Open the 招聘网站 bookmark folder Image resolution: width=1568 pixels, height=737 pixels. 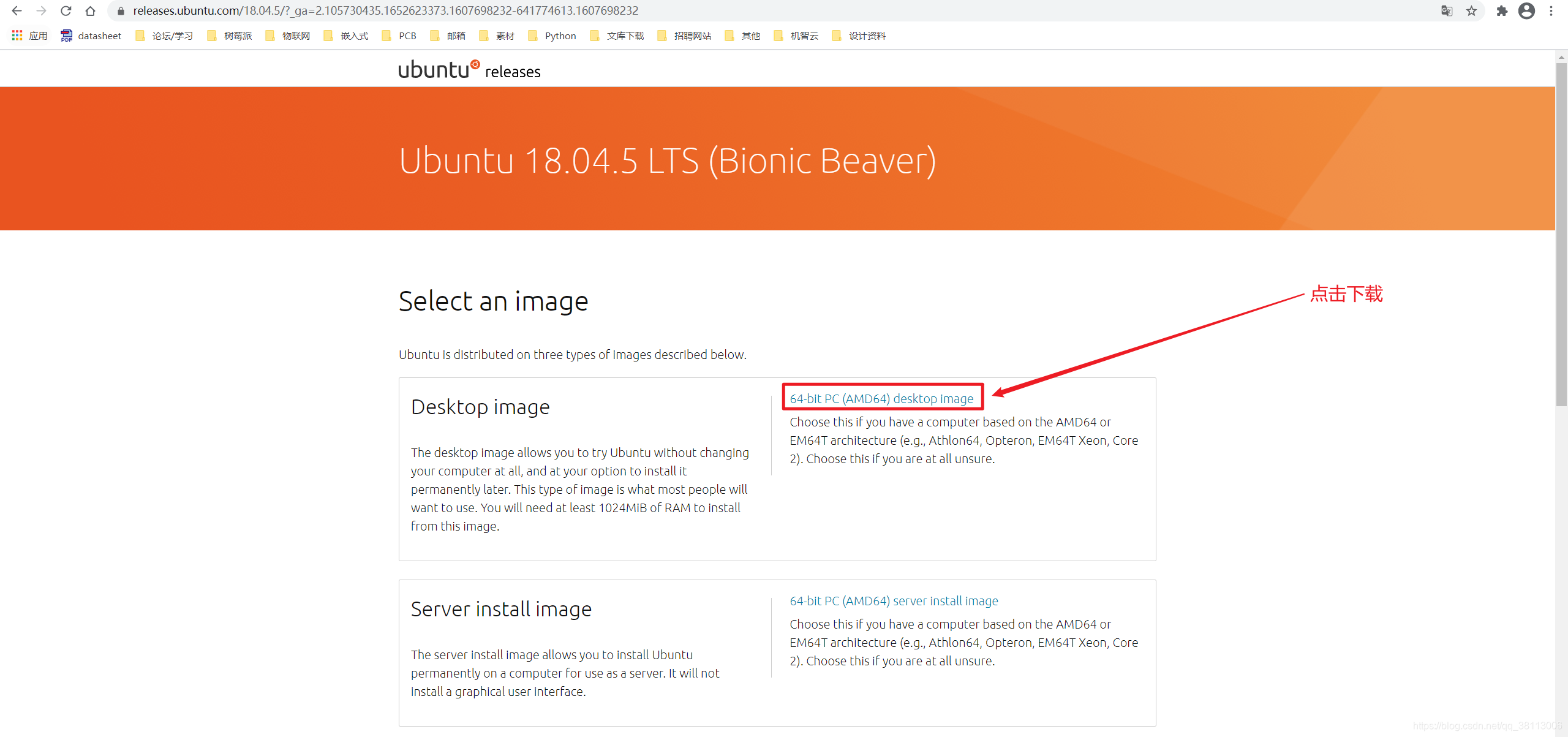tap(684, 36)
